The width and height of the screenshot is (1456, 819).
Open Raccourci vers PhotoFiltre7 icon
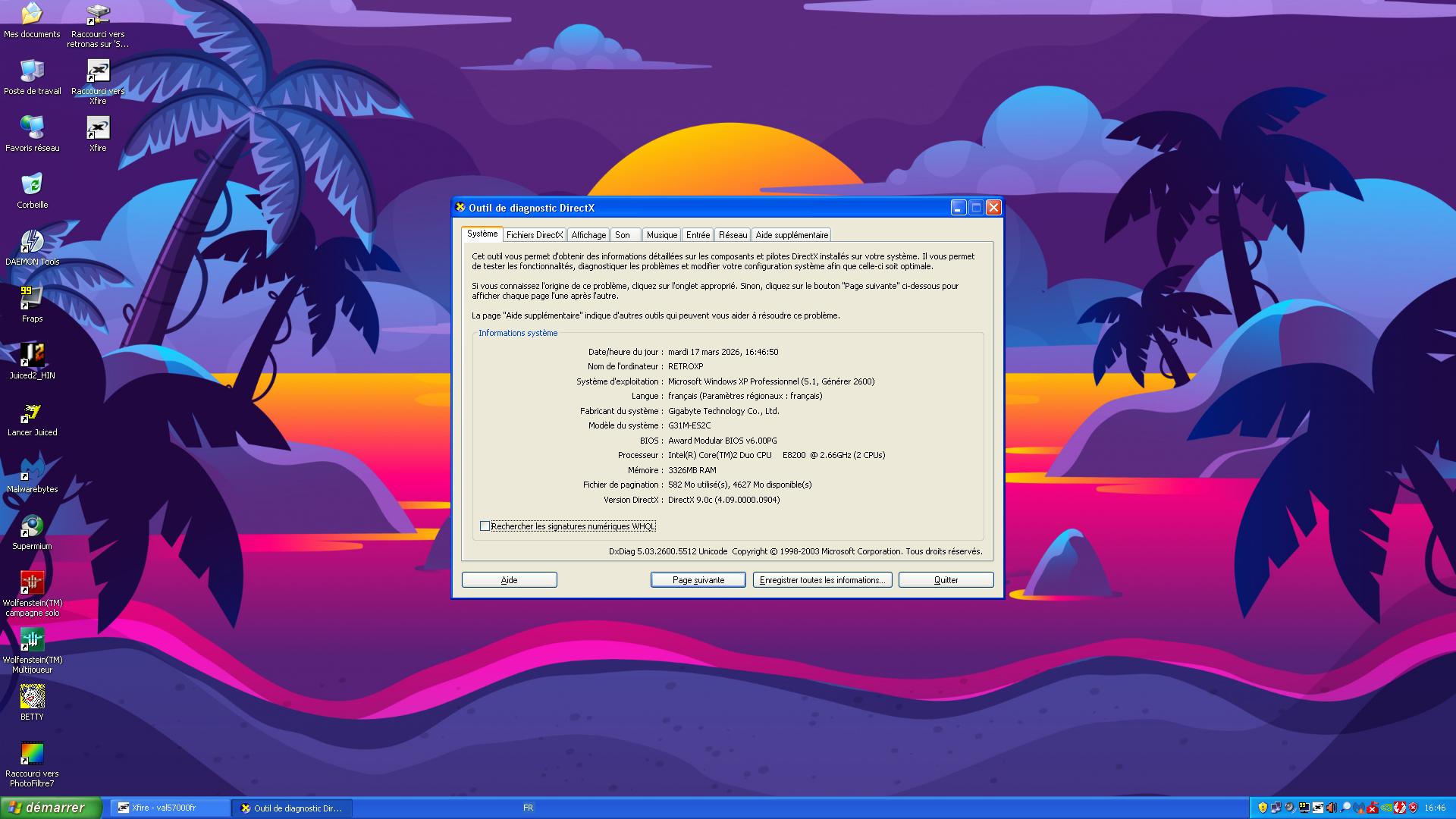click(32, 755)
